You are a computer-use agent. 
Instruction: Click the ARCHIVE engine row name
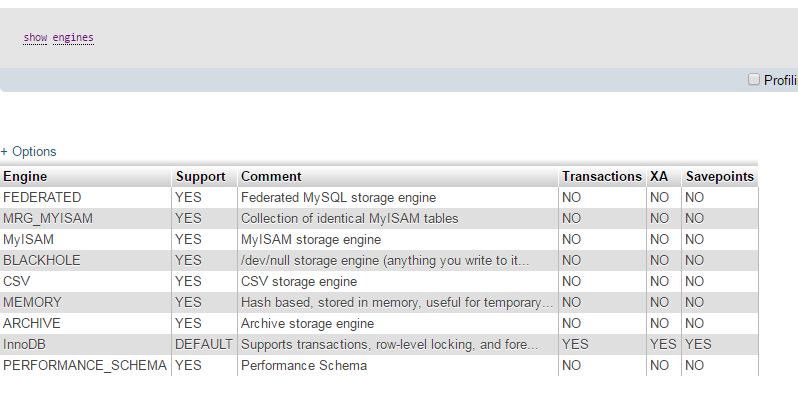tap(32, 324)
